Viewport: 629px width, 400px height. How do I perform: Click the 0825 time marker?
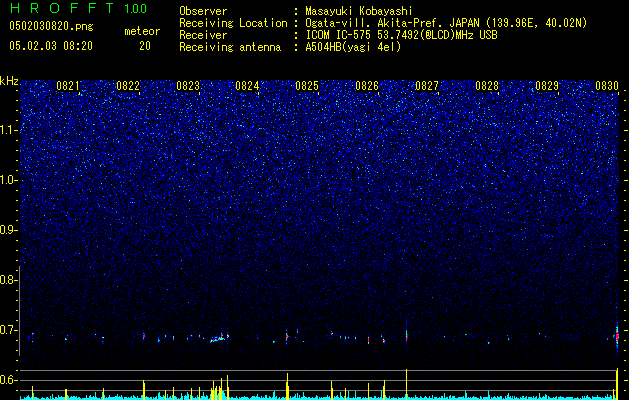pos(307,86)
